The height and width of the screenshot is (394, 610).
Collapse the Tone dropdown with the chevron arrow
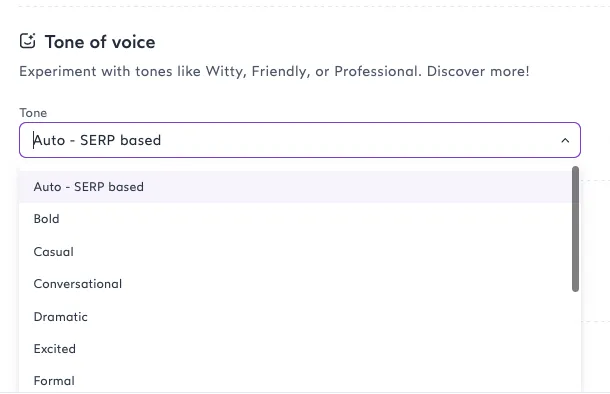tap(565, 140)
